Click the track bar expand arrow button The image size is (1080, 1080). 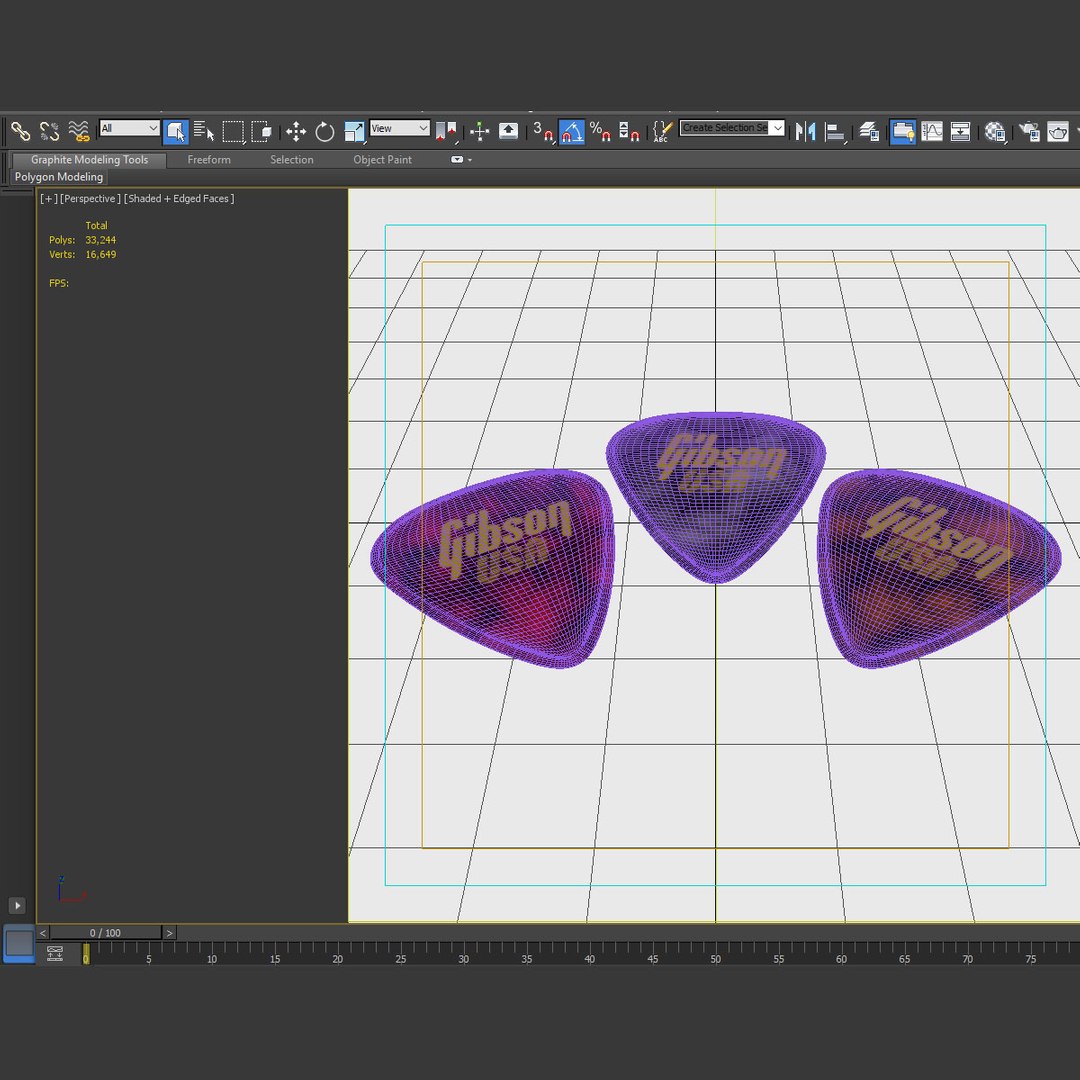pos(17,905)
